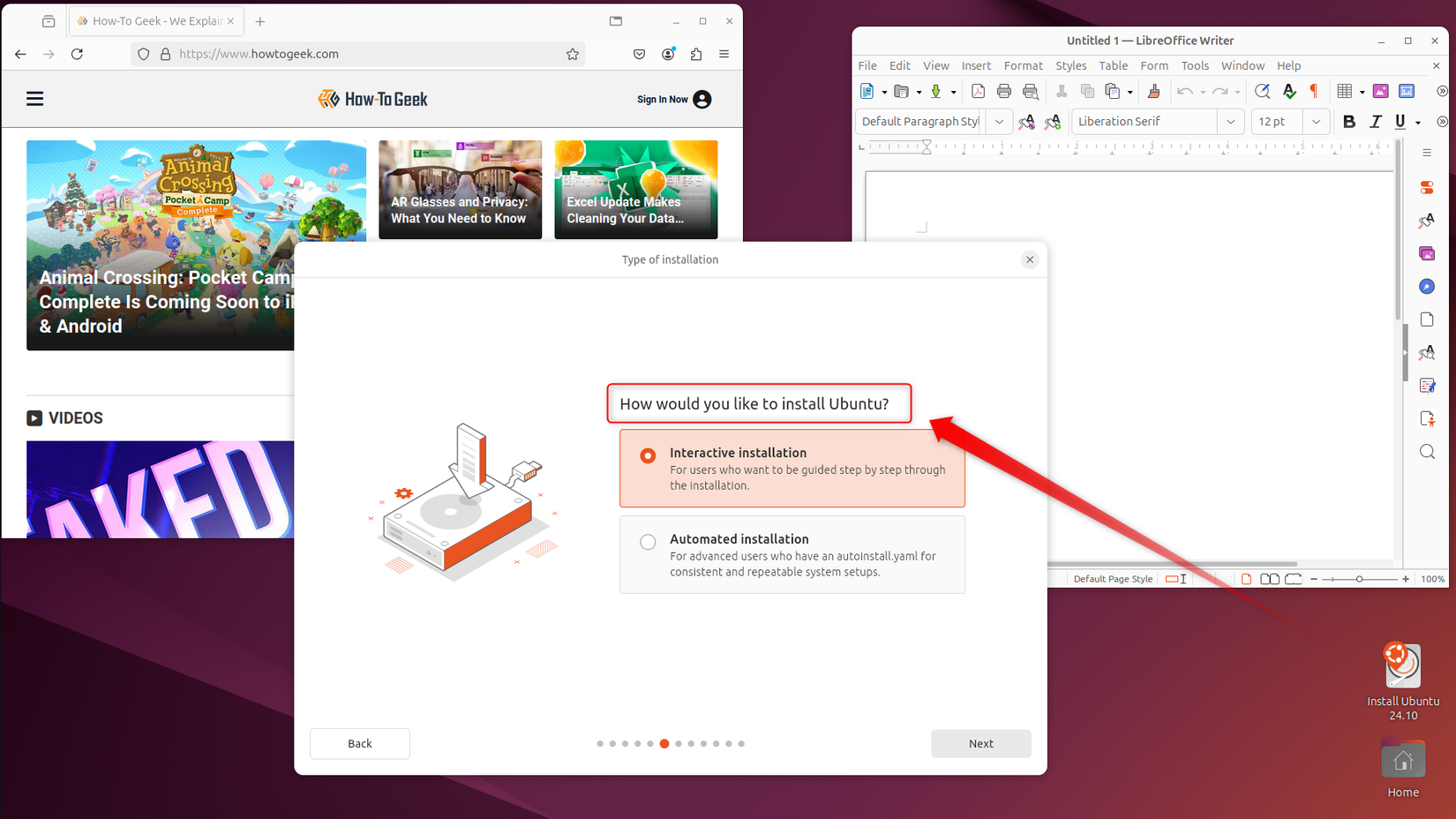Activate the Clone Formatting paintbrush
The height and width of the screenshot is (819, 1456).
pos(1154,91)
